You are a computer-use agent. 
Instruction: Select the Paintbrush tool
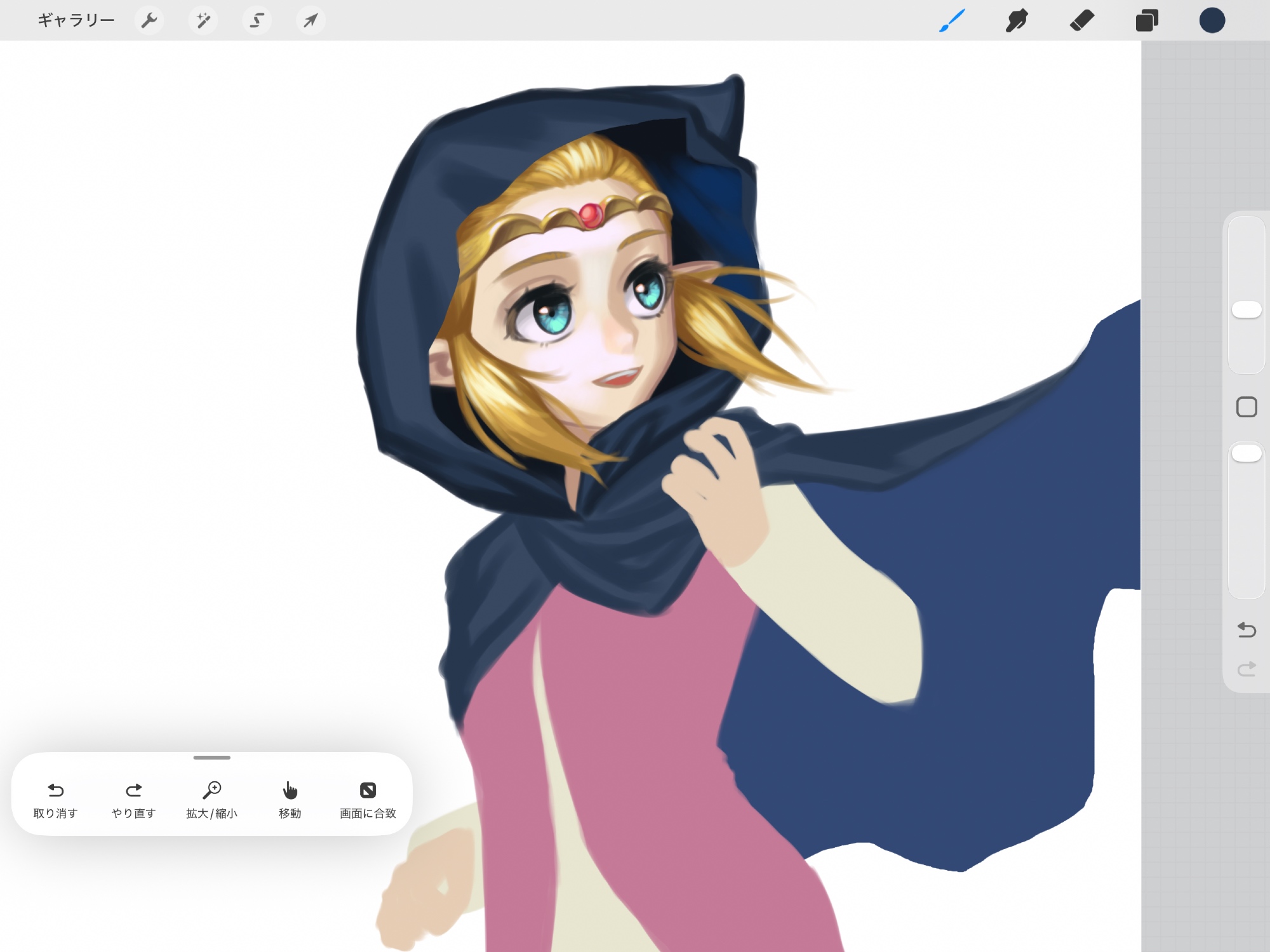[x=952, y=20]
